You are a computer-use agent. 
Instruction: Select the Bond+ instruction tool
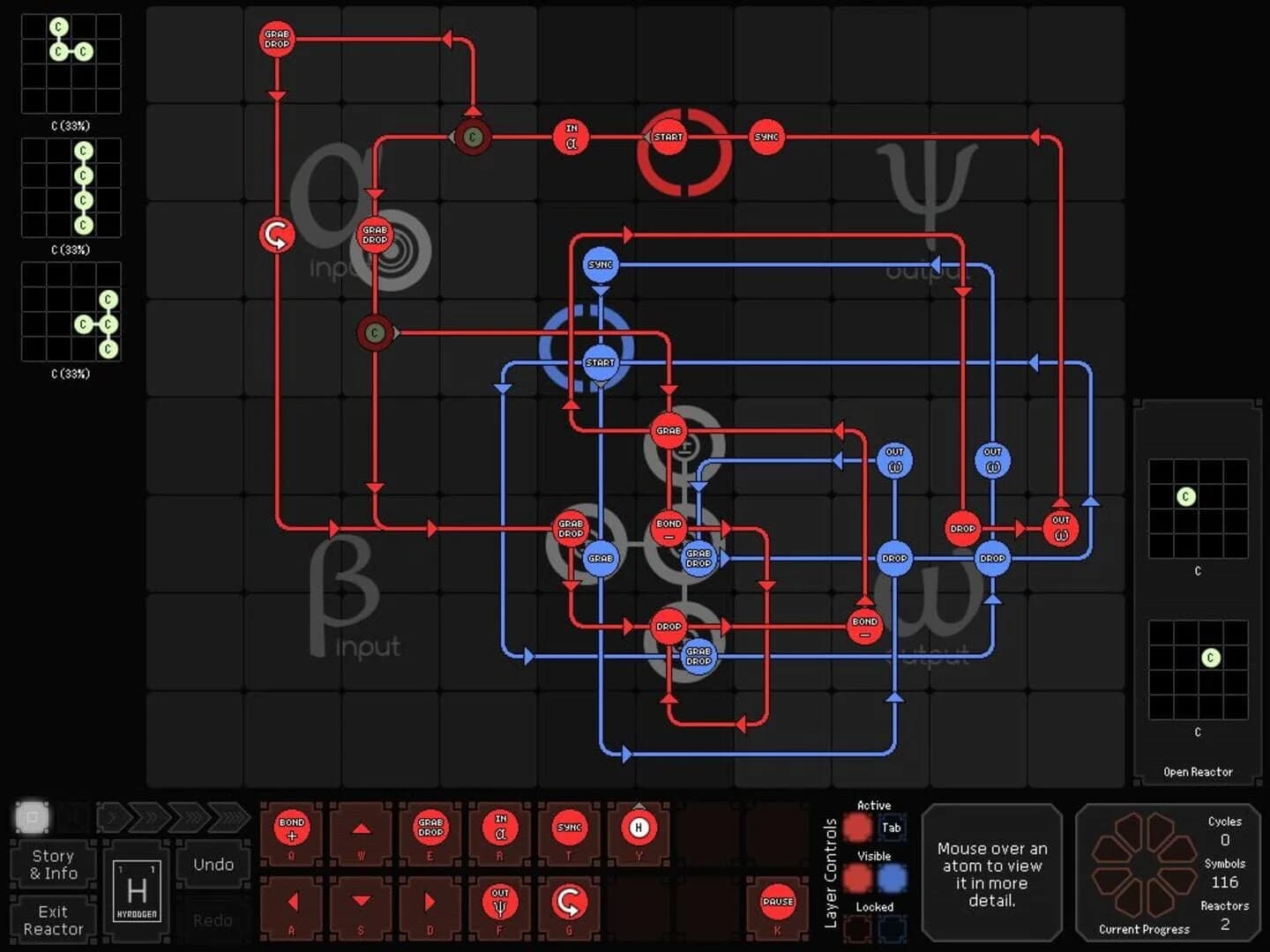tap(291, 829)
